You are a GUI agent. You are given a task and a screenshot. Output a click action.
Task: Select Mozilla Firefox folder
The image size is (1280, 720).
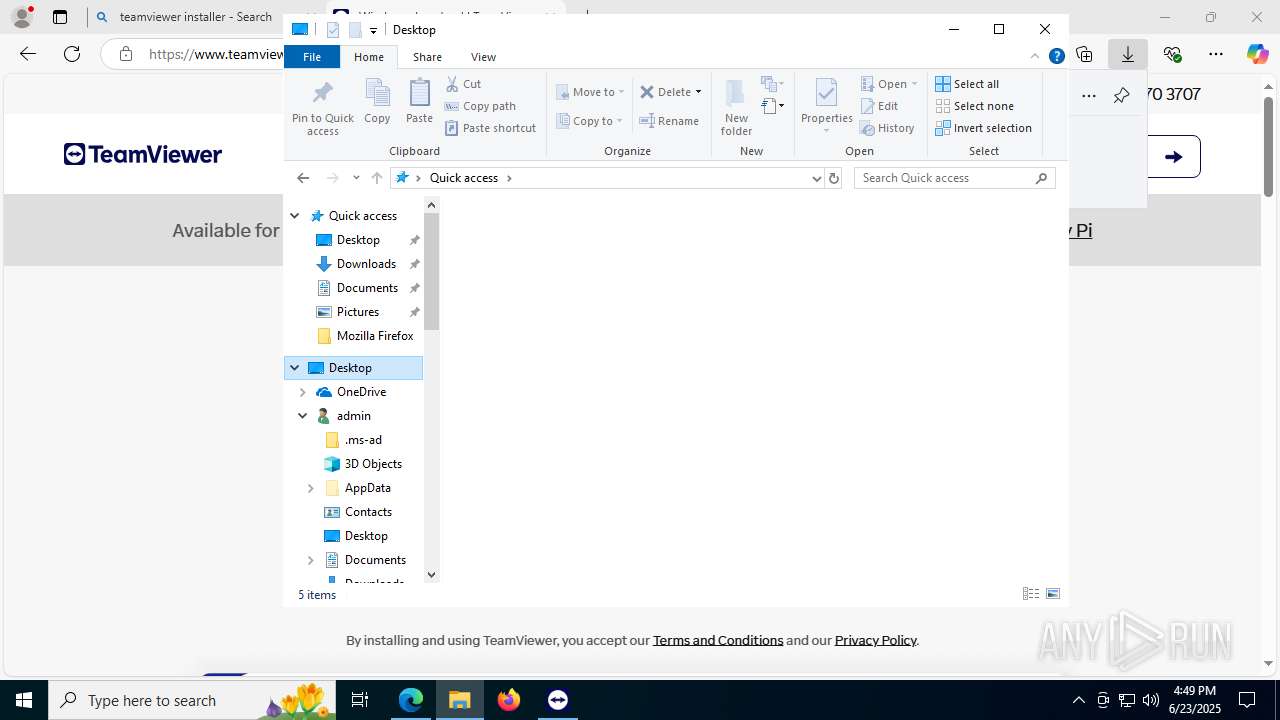(x=375, y=336)
